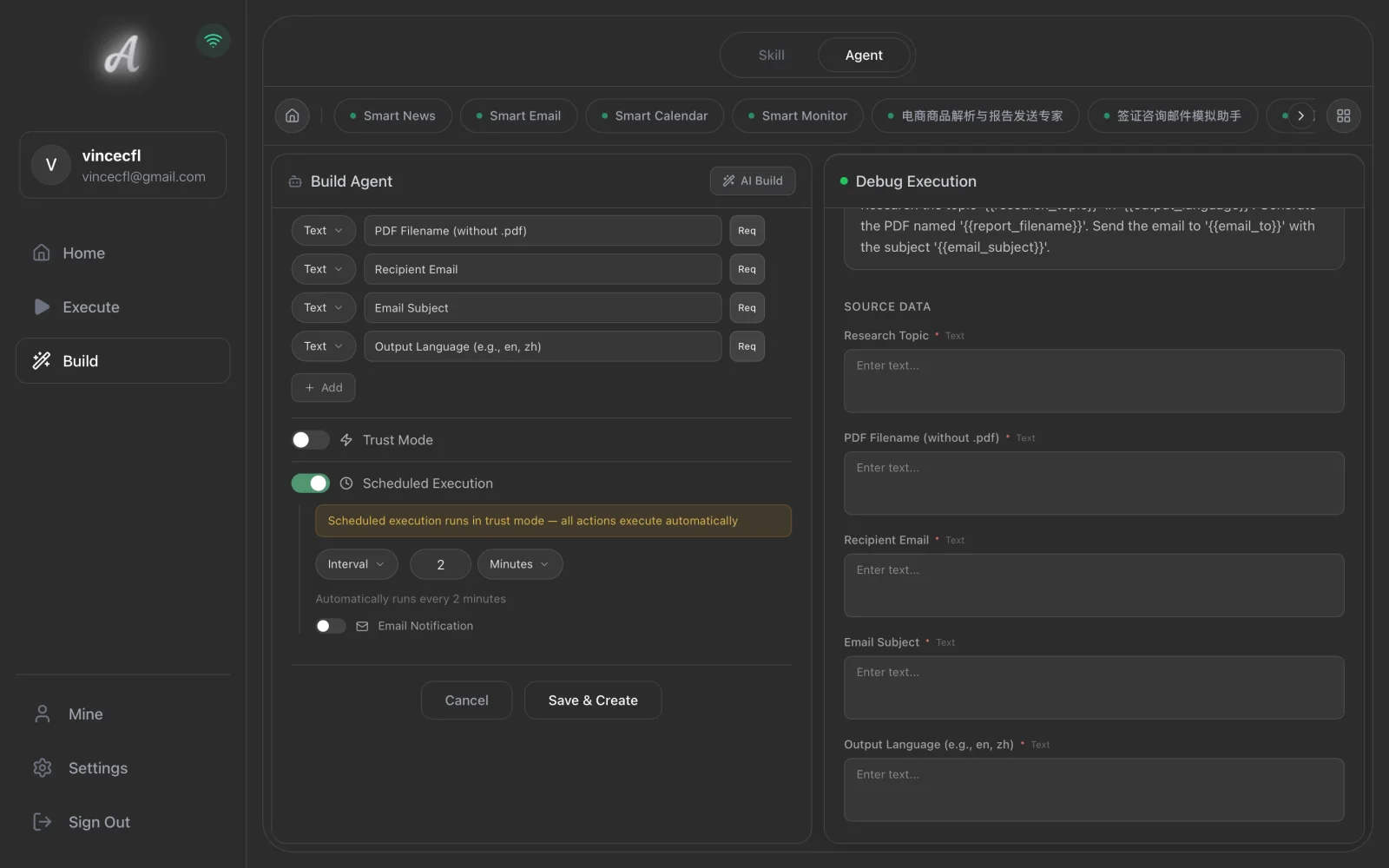Click the Email Subject debug text area
The height and width of the screenshot is (868, 1389).
coord(1094,688)
